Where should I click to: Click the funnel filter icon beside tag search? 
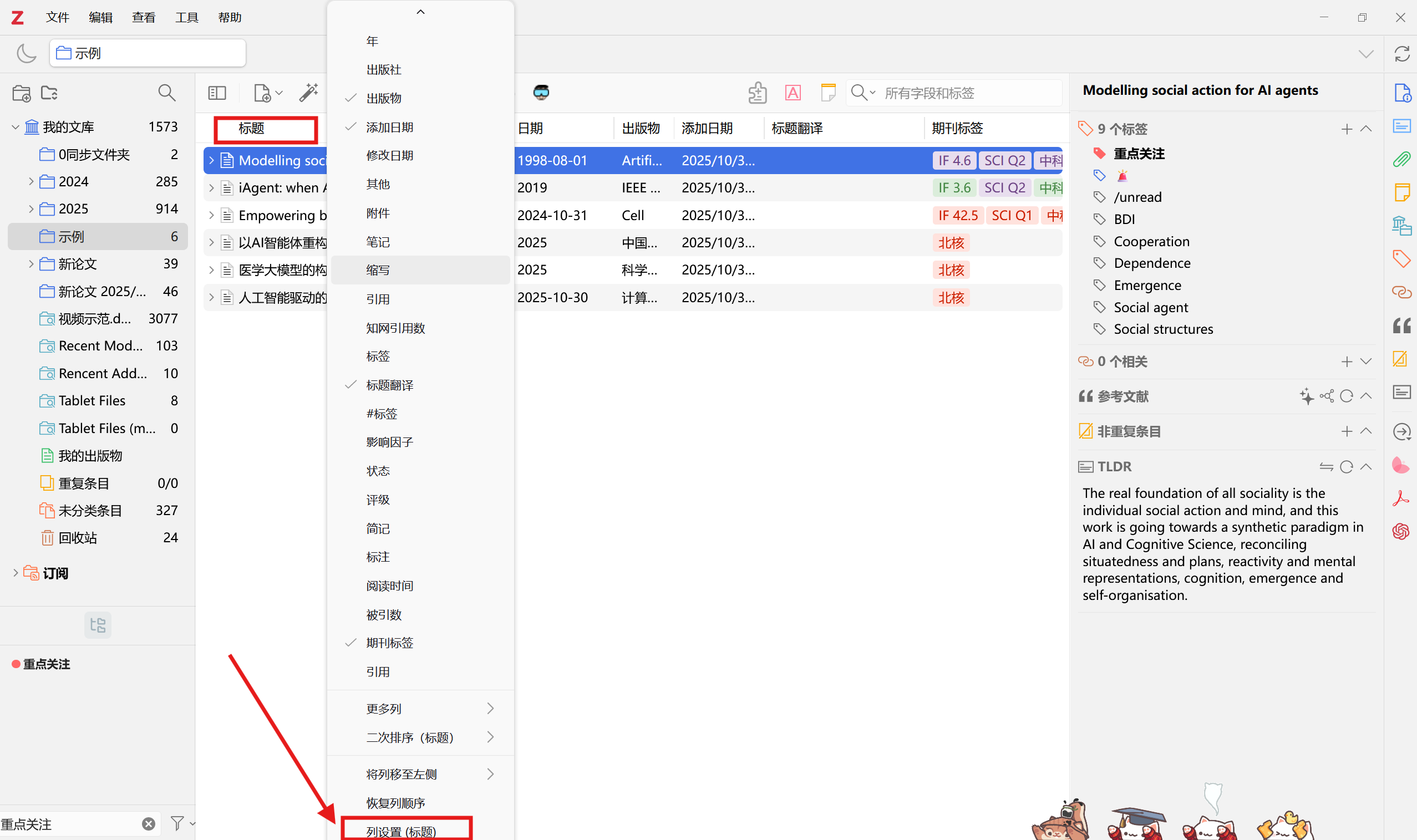pyautogui.click(x=177, y=823)
